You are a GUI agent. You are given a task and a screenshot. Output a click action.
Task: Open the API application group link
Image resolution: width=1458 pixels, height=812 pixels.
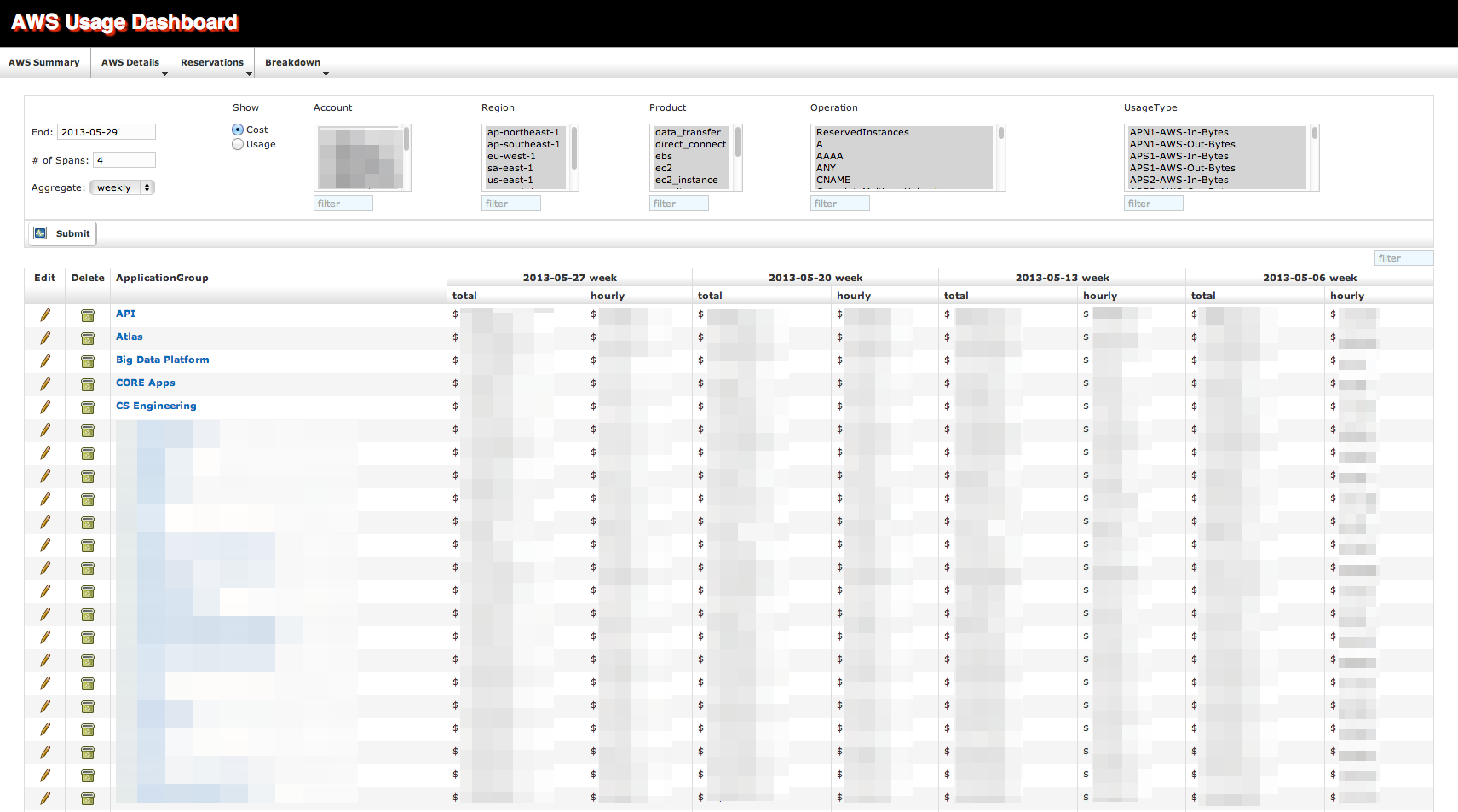click(125, 314)
